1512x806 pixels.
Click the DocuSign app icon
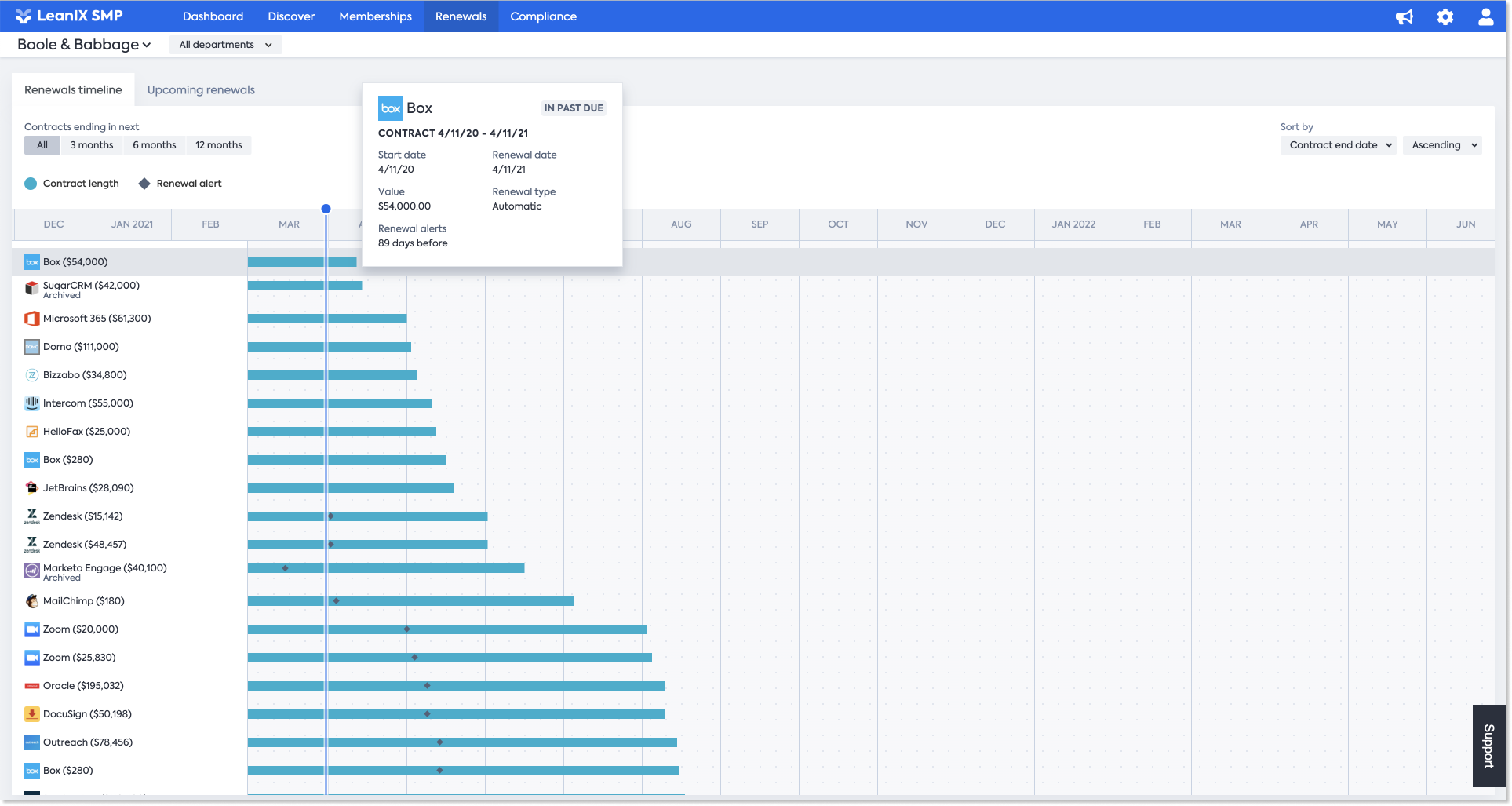32,714
